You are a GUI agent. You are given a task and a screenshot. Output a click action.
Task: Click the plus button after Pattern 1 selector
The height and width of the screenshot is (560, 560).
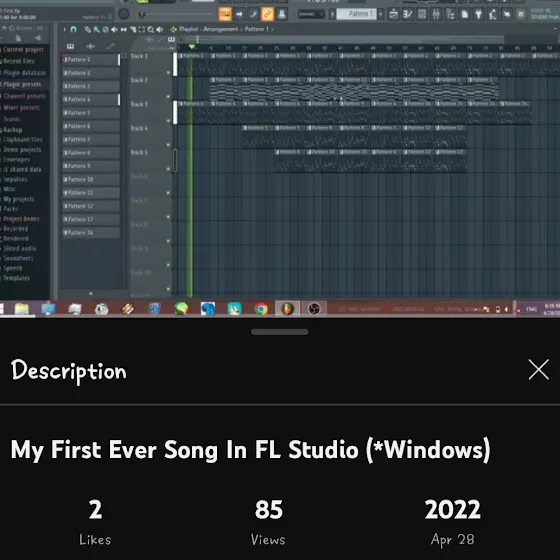coord(381,14)
